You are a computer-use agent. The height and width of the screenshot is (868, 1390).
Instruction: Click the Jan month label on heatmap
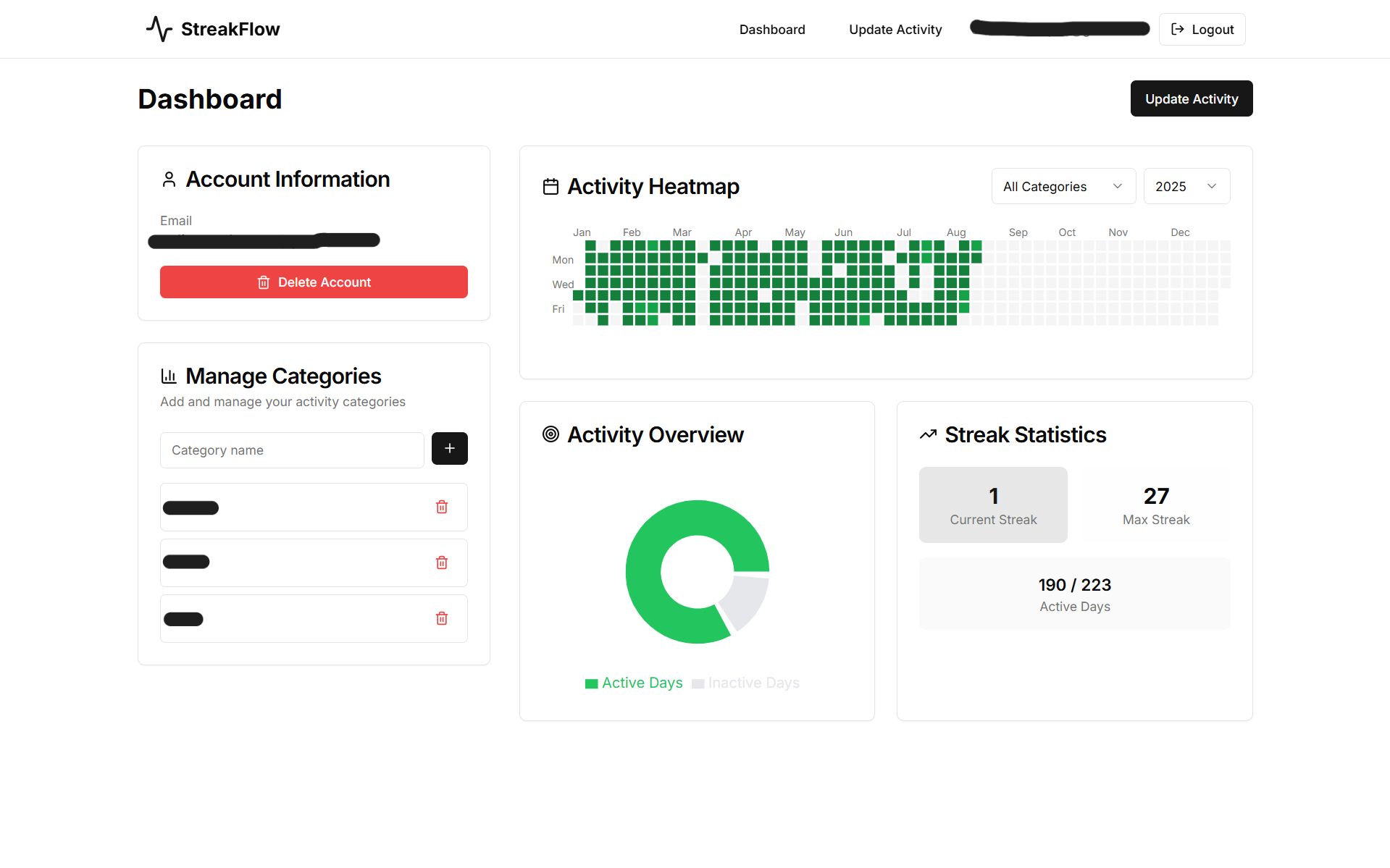[582, 232]
